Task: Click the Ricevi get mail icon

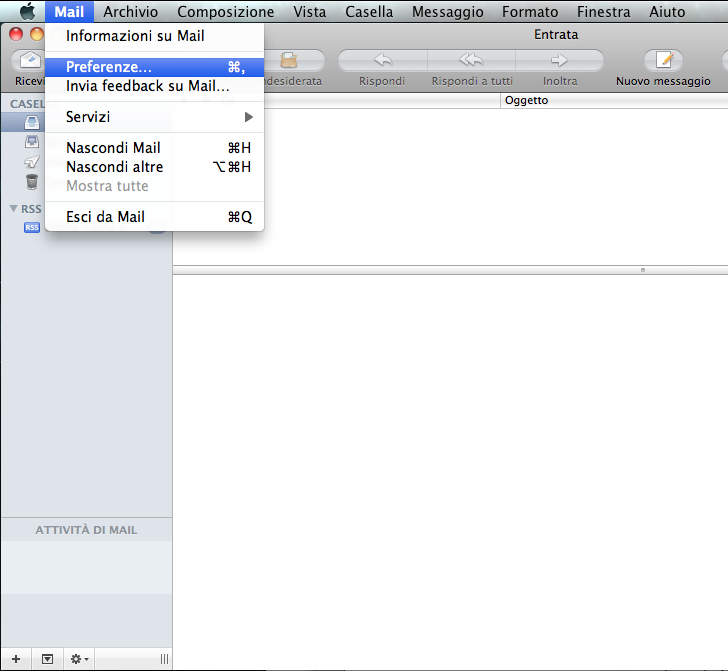Action: pos(30,60)
